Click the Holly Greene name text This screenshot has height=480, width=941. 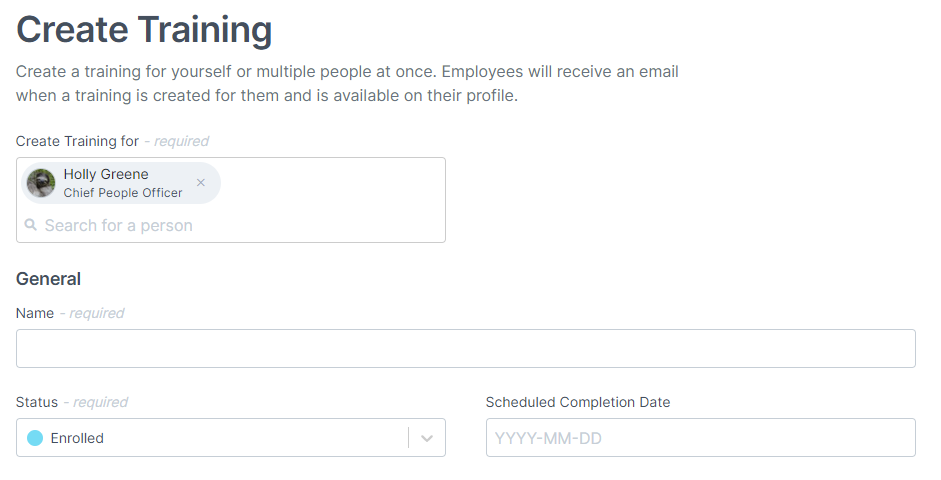[x=106, y=174]
